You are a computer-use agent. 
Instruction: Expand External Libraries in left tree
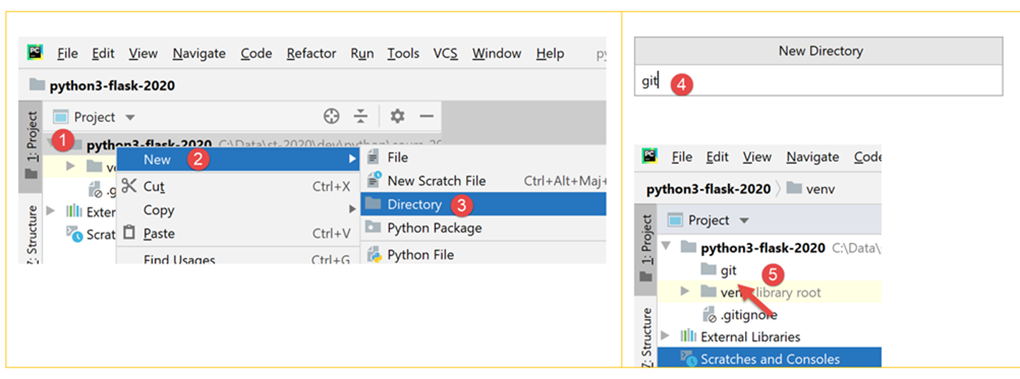[51, 211]
